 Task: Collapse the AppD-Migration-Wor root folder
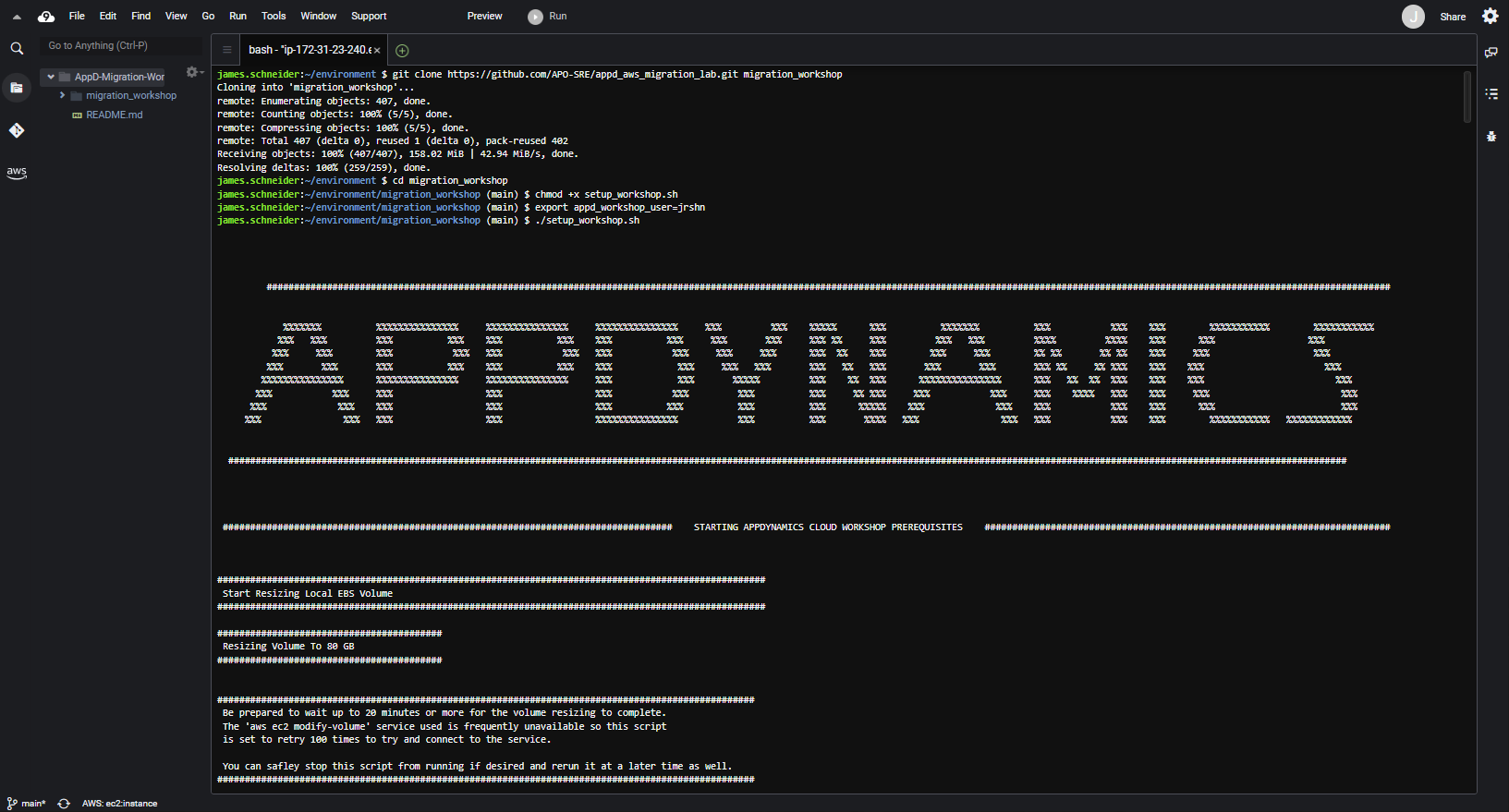51,77
